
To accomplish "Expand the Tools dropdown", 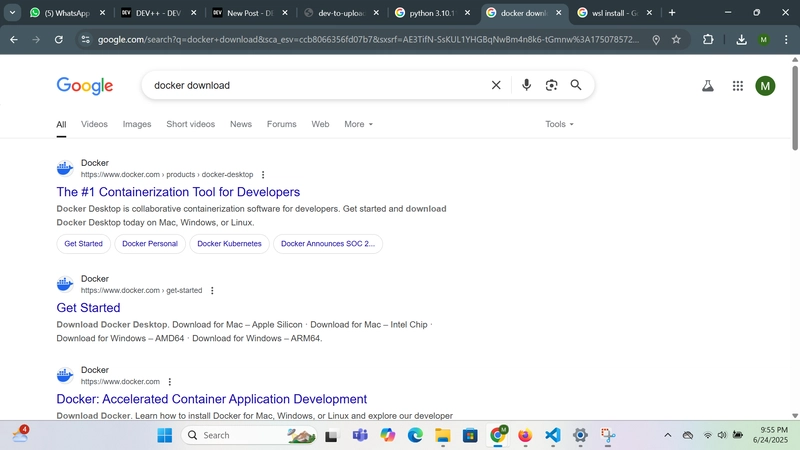I will (559, 124).
